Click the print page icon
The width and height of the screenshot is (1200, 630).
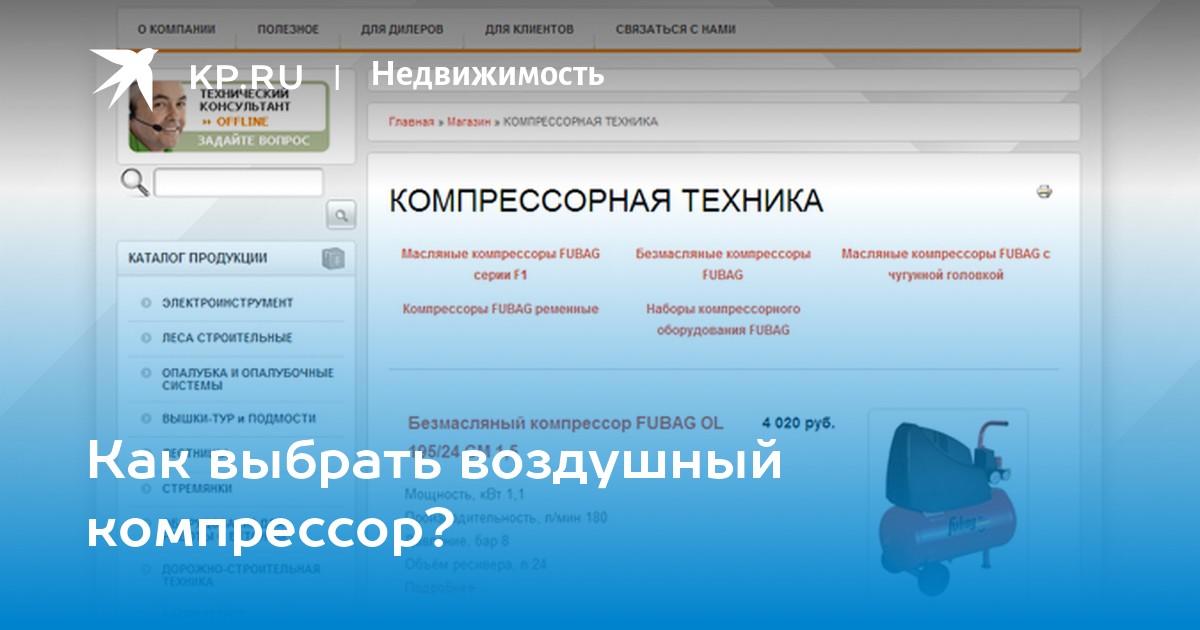click(x=1045, y=191)
